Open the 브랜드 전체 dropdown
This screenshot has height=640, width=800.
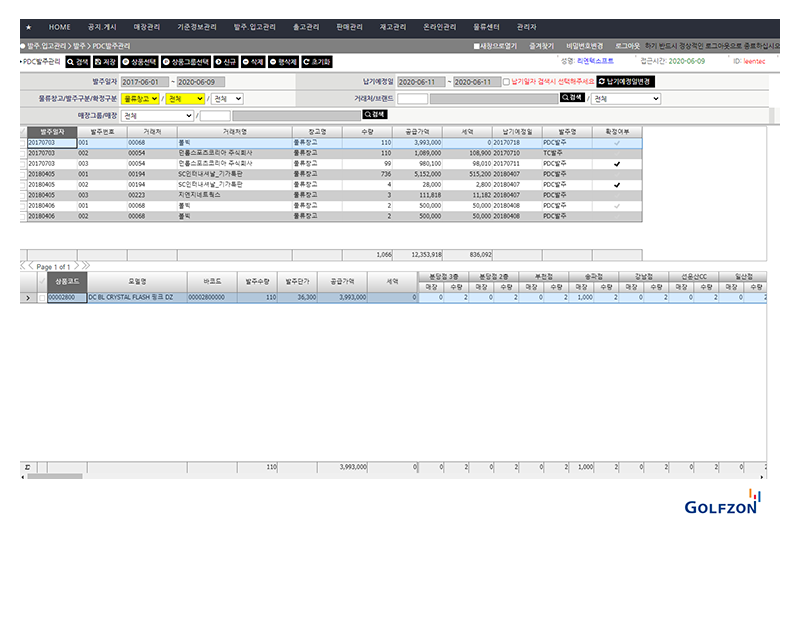[x=626, y=99]
